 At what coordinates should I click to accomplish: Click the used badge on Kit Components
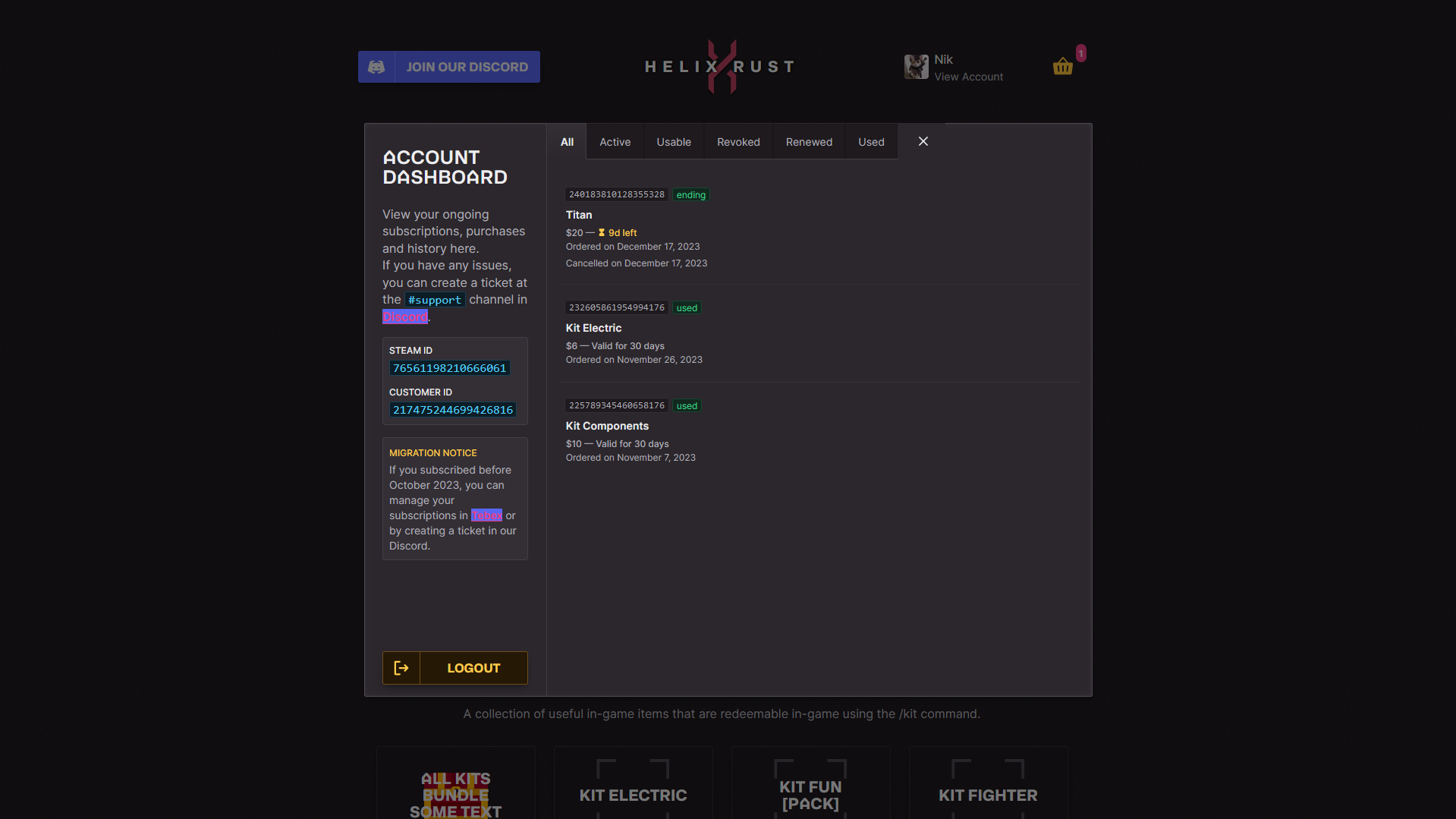tap(686, 405)
